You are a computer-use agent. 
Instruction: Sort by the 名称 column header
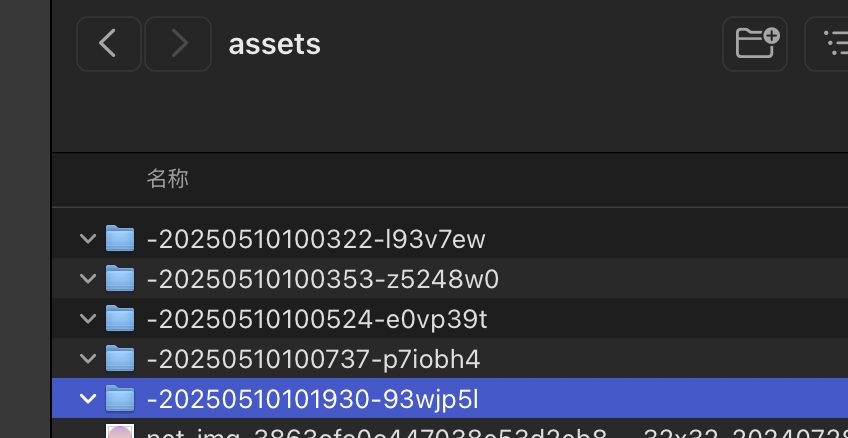(168, 179)
